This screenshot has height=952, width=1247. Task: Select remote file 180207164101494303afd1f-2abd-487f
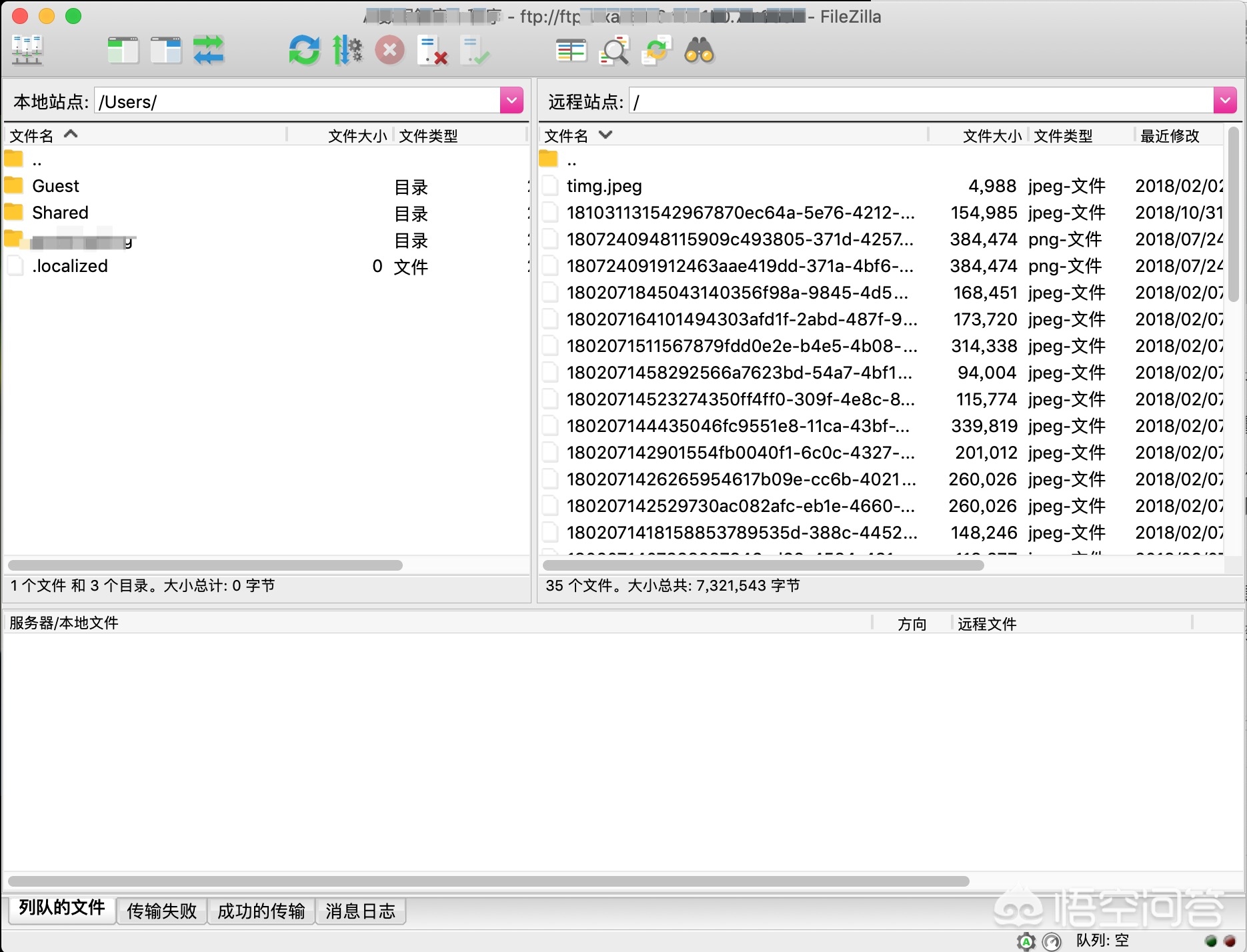coord(881,319)
